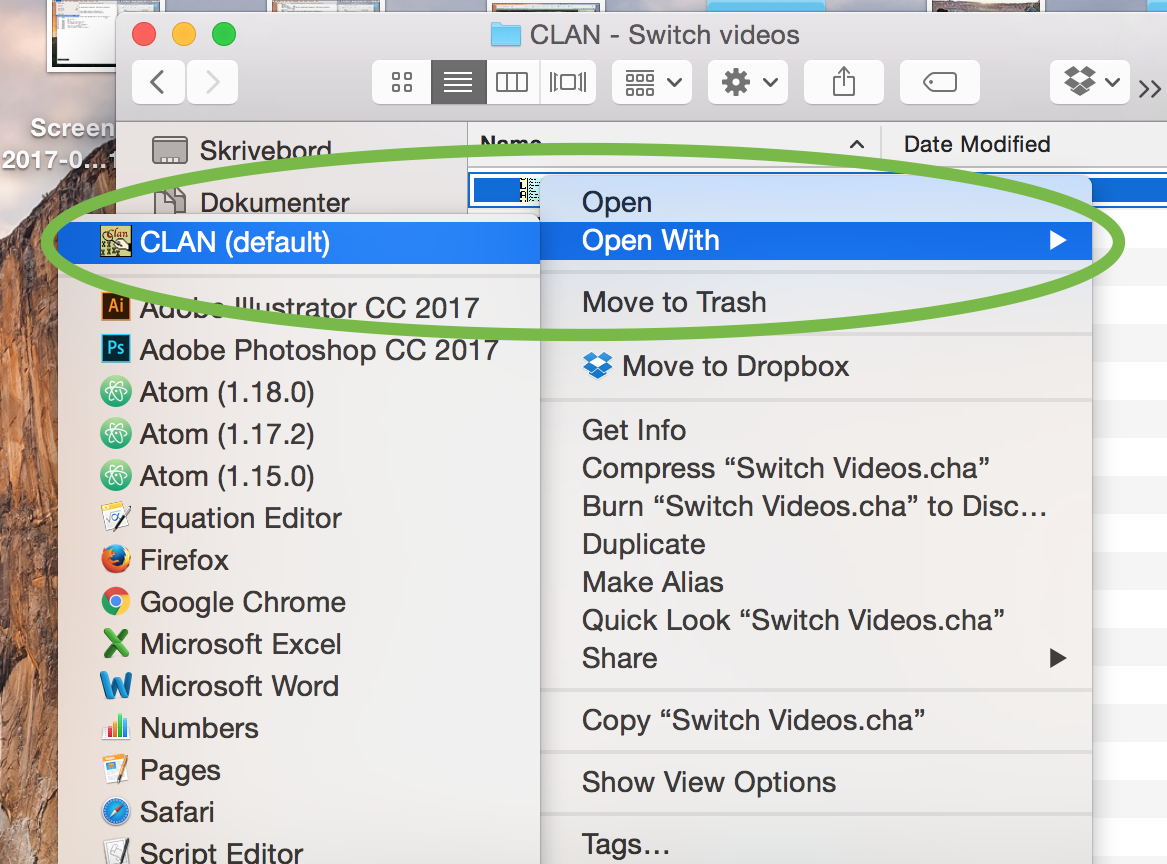Open the Dropbox toolbar dropdown
Screen dimensions: 1167x864
point(1090,82)
